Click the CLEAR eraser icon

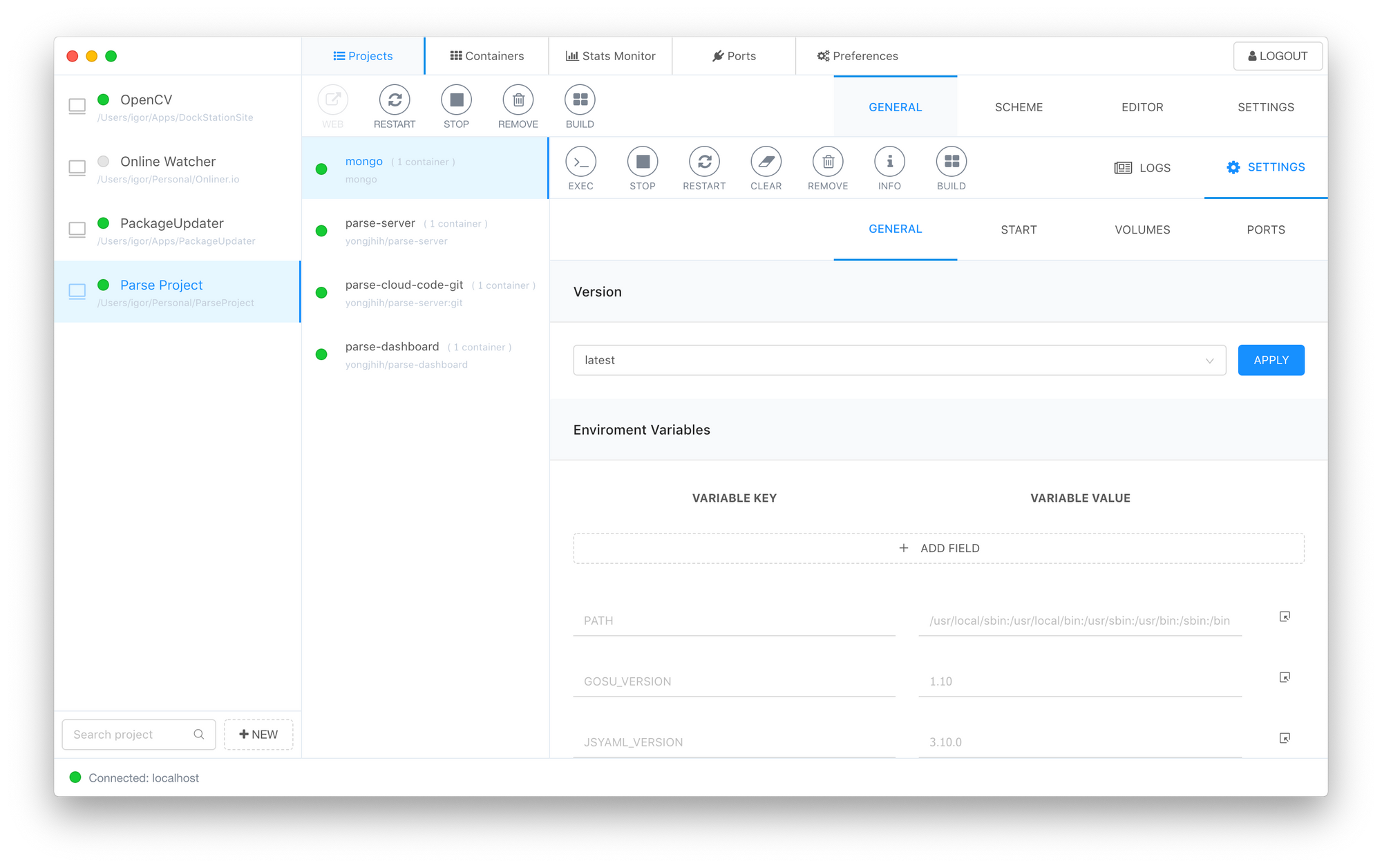(x=766, y=162)
